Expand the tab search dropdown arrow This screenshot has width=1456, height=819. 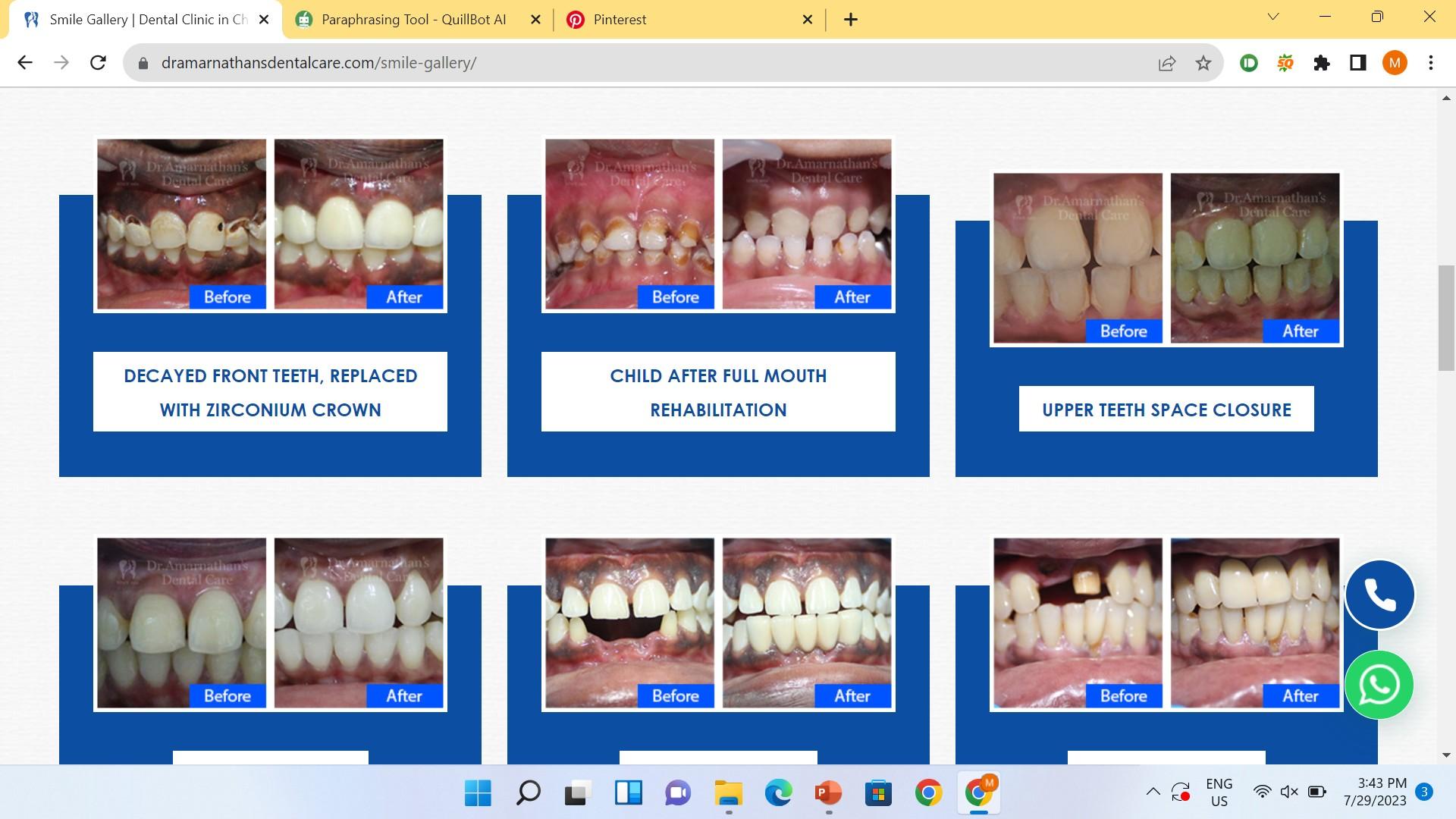point(1273,17)
